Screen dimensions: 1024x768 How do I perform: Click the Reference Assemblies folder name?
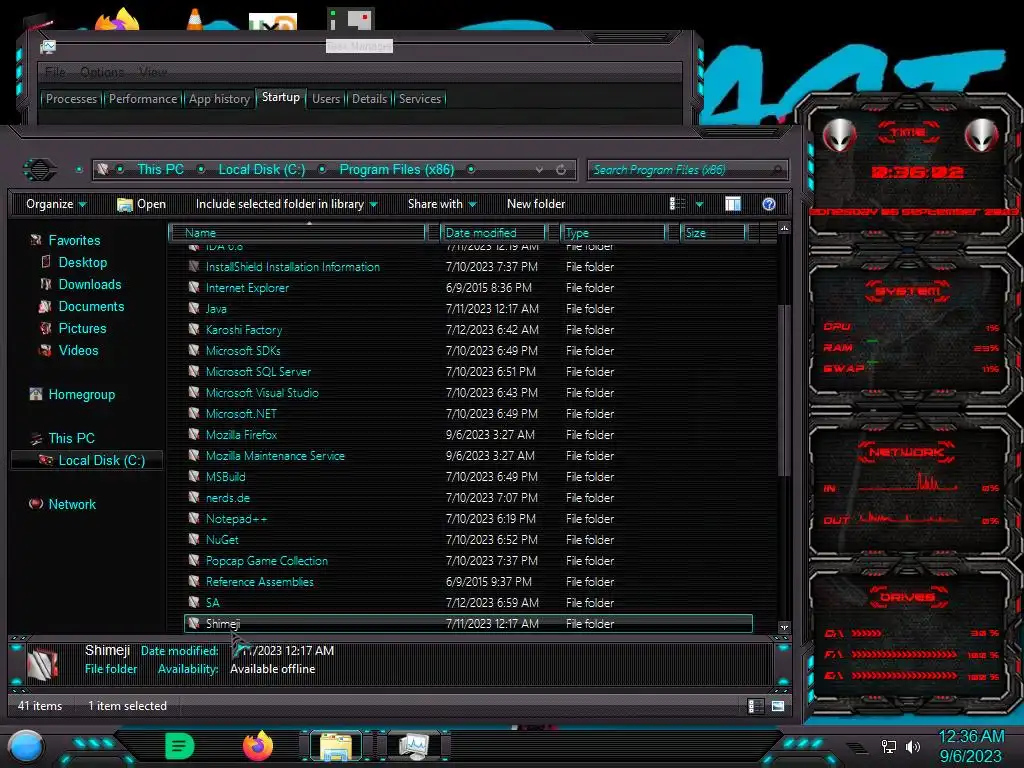coord(259,582)
